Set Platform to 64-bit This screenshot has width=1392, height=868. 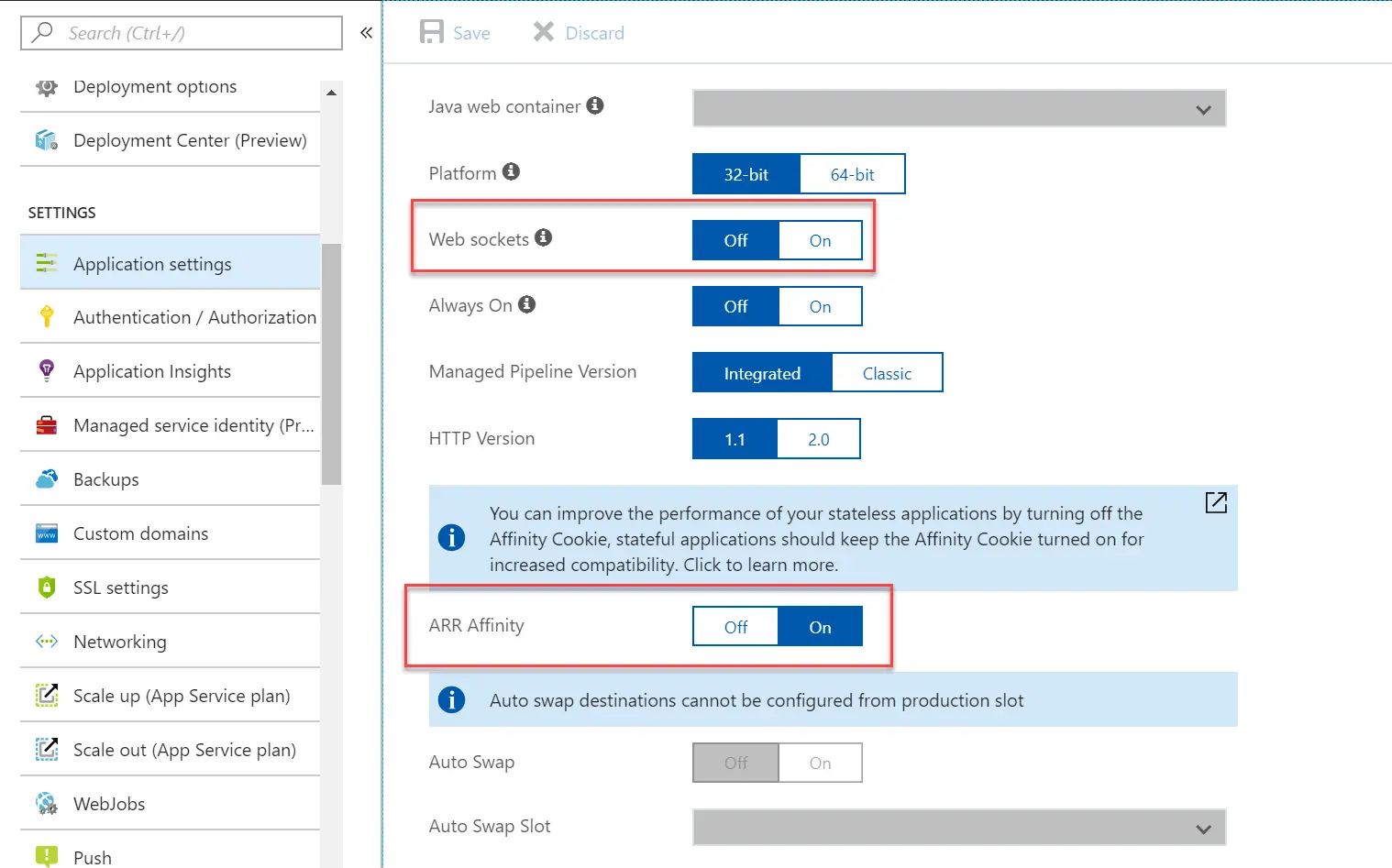coord(852,174)
